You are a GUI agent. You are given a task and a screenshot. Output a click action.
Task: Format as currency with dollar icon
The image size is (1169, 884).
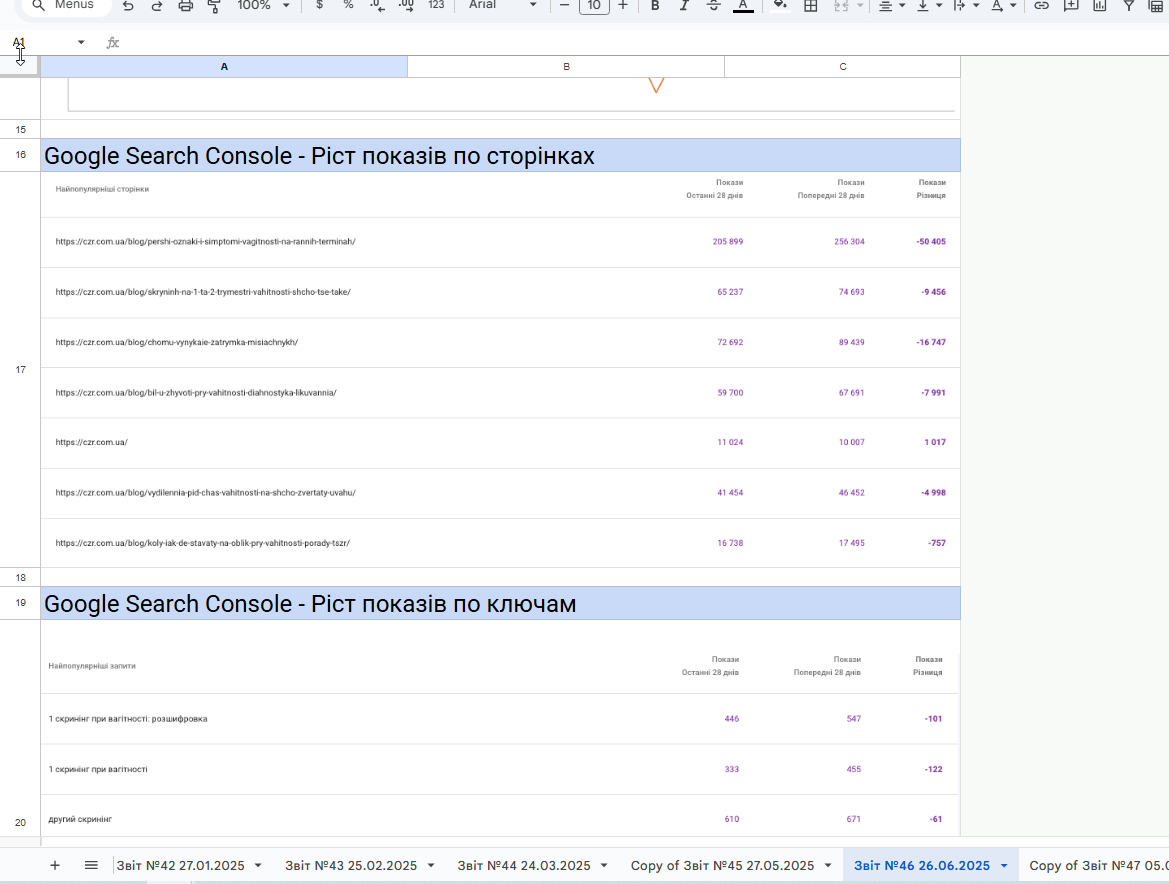pos(320,5)
